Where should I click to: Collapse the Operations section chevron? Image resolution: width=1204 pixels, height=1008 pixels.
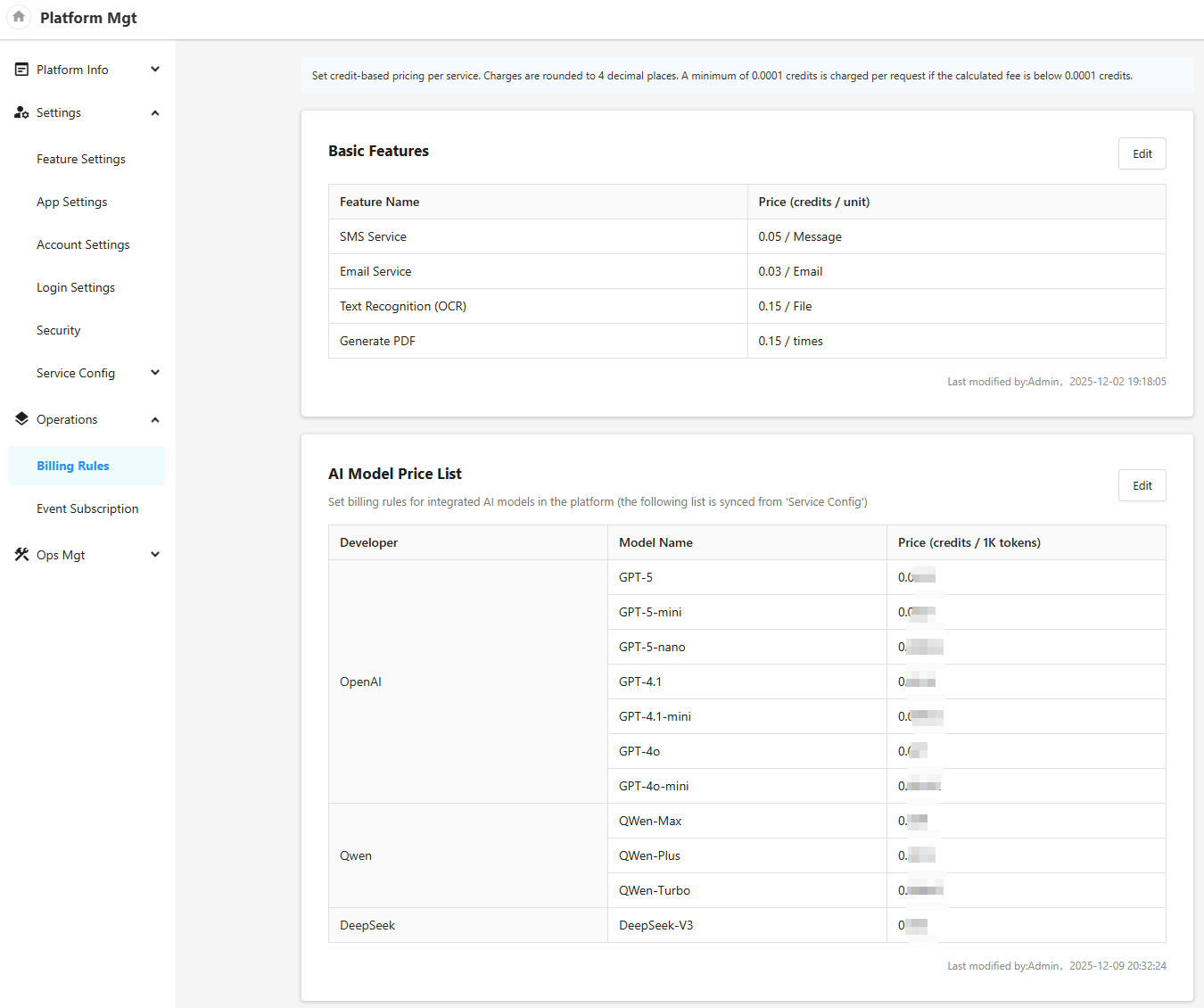click(155, 420)
